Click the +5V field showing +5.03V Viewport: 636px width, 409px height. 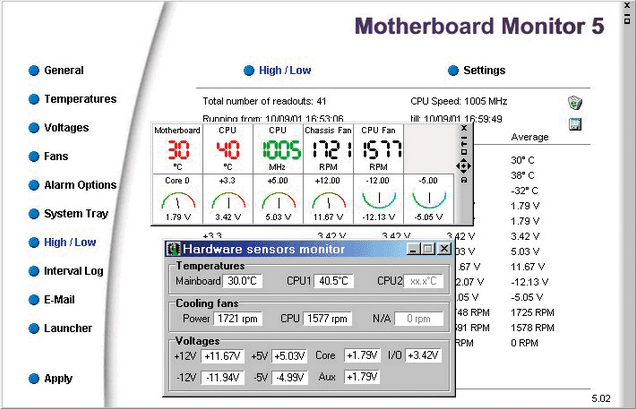[x=290, y=356]
